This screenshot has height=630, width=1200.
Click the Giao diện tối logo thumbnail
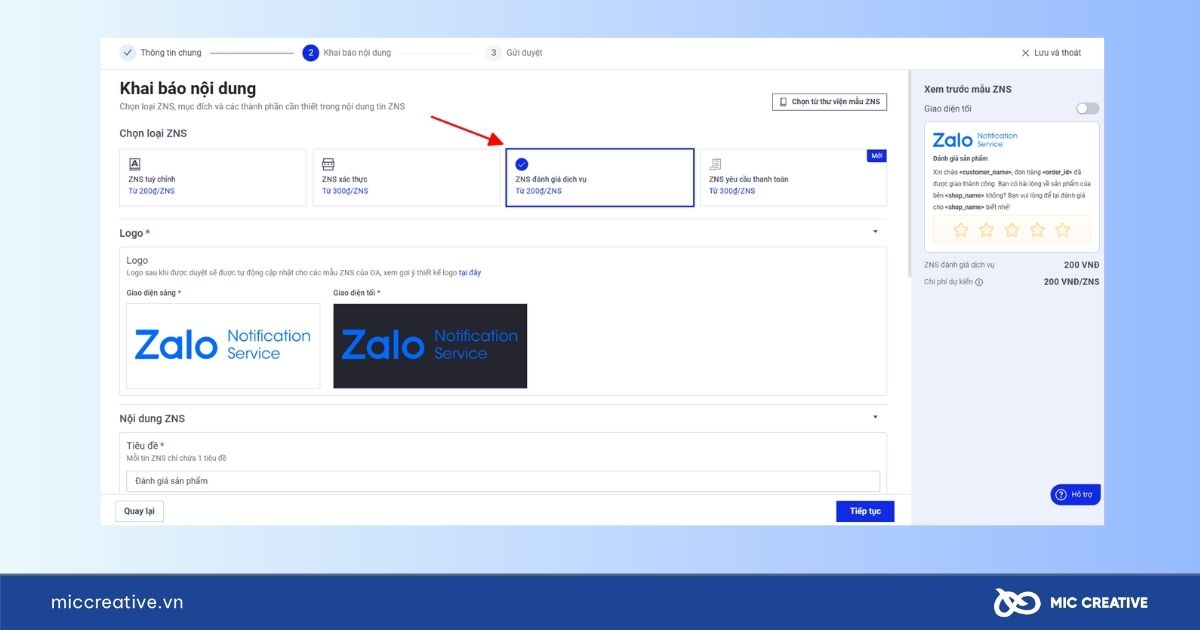pos(430,346)
